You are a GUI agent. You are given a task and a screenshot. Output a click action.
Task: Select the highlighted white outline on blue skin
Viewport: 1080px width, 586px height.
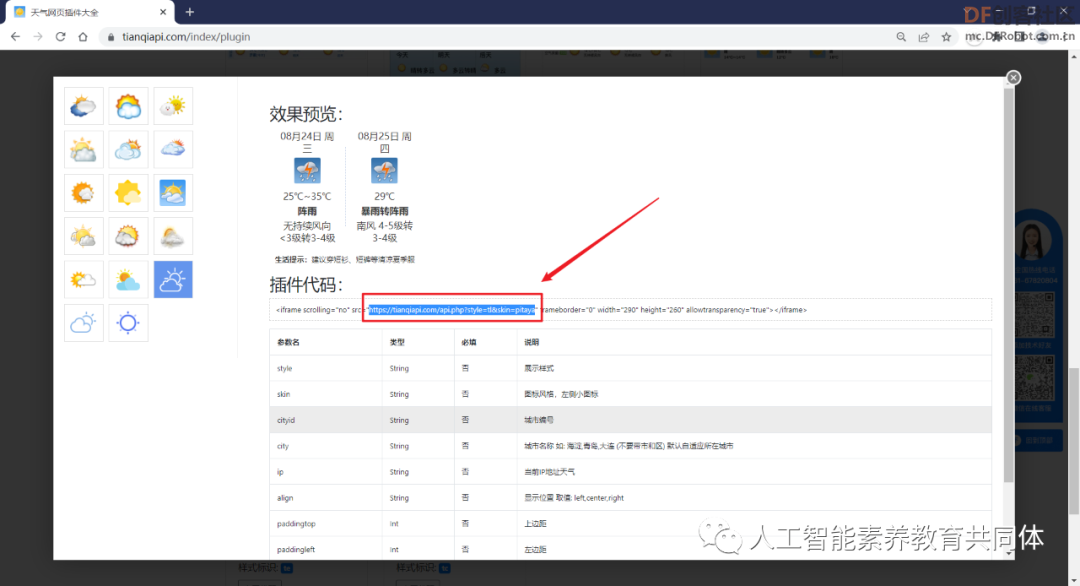(x=173, y=280)
